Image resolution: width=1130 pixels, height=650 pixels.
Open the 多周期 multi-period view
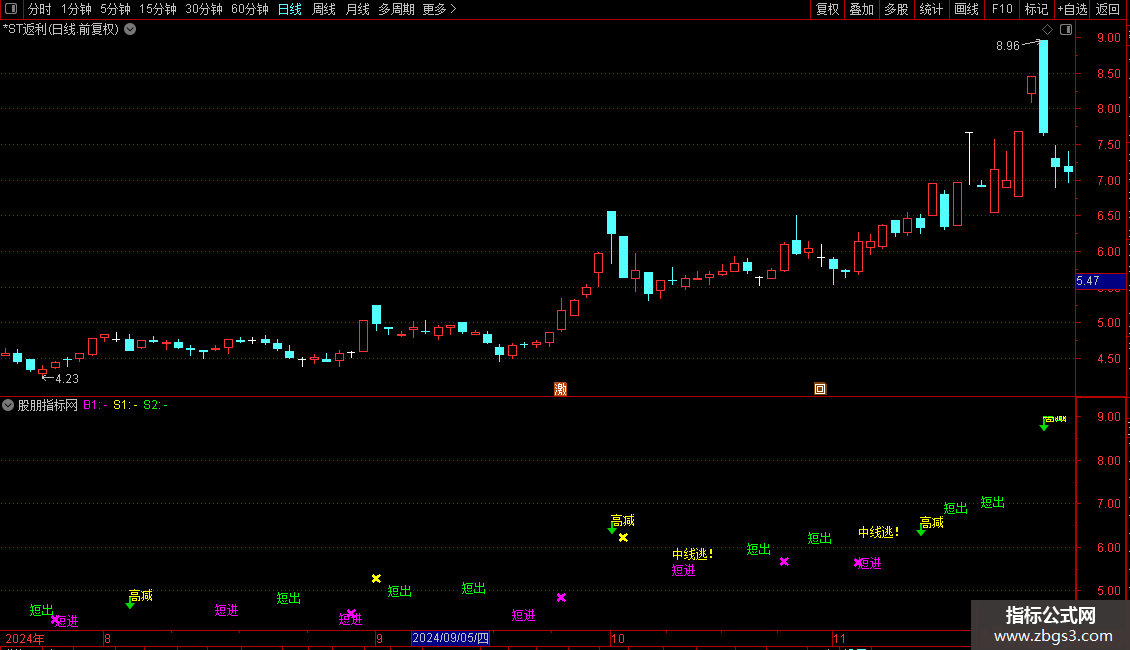click(396, 9)
